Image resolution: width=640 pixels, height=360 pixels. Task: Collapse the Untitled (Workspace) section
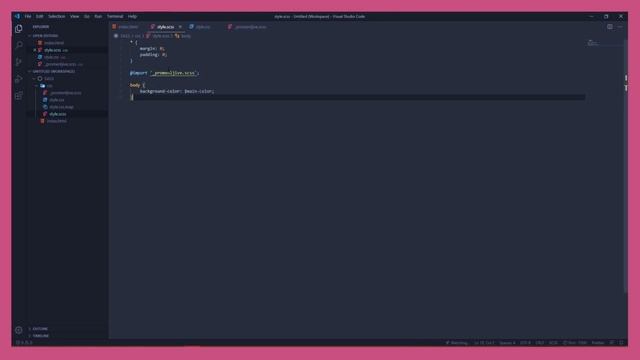53,71
